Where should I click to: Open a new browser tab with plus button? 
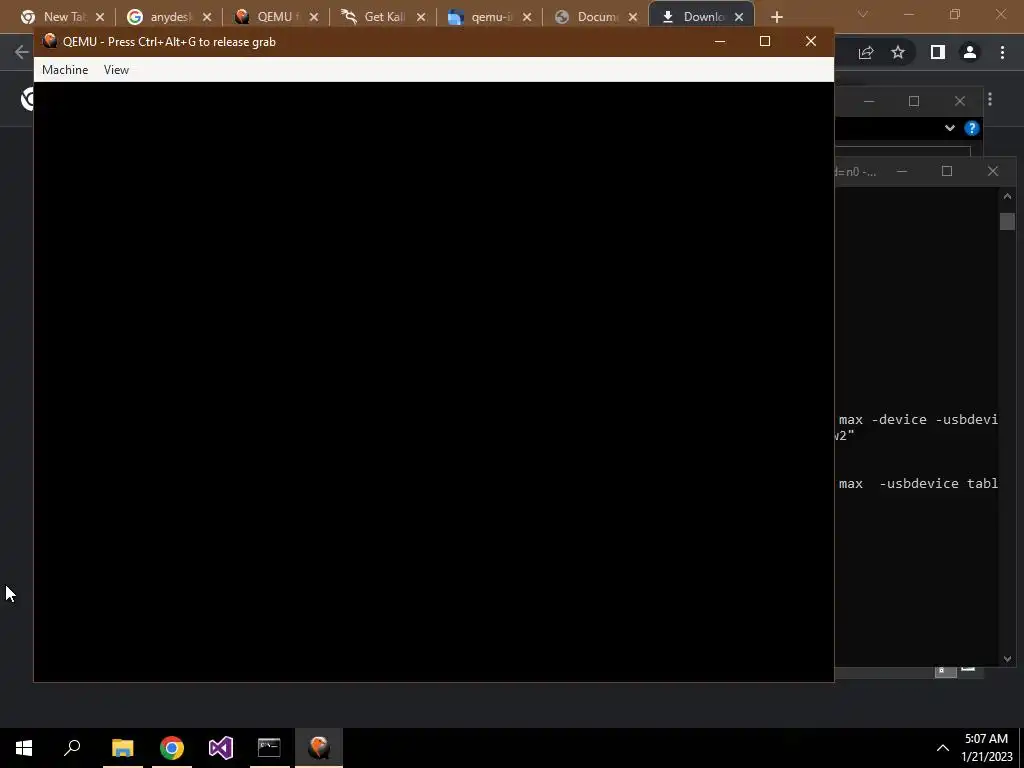(x=776, y=17)
